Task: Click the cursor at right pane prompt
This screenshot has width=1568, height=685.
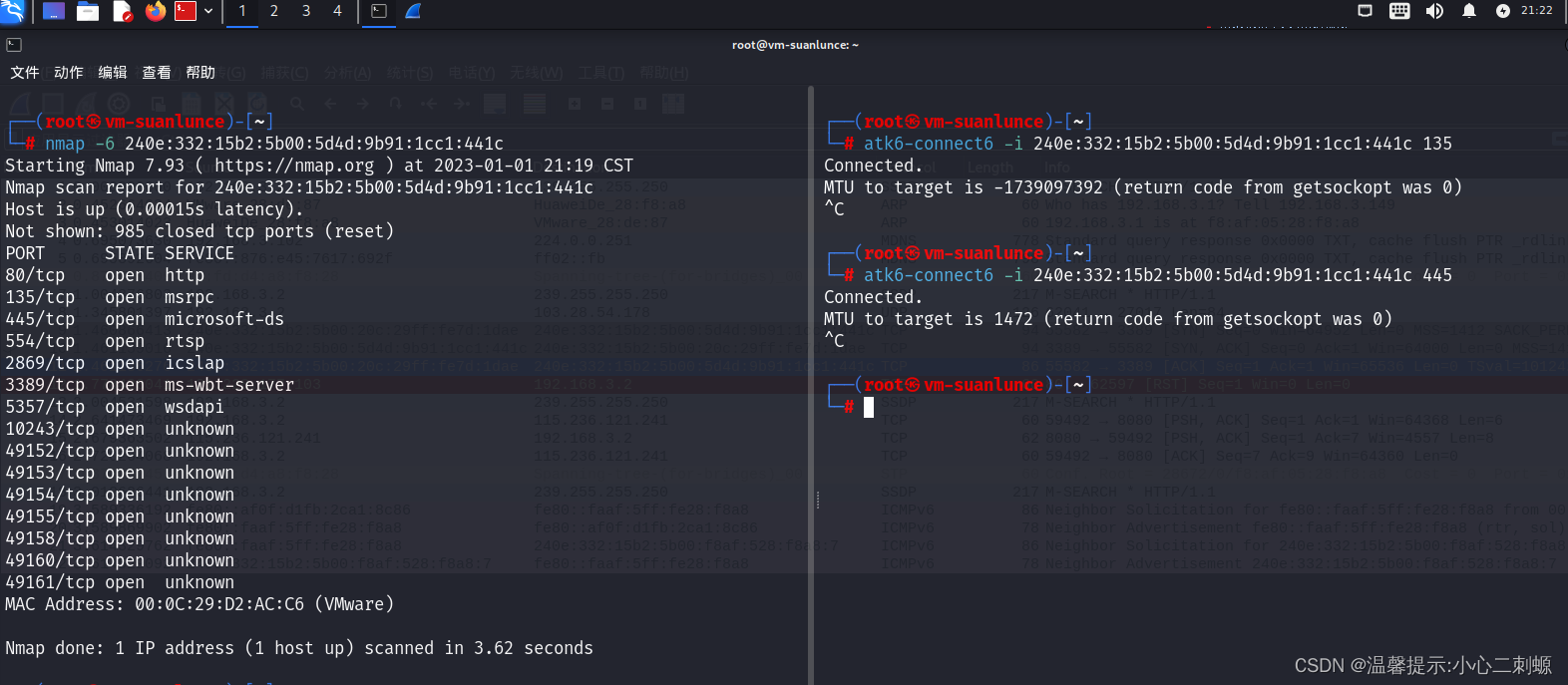Action: [x=869, y=407]
